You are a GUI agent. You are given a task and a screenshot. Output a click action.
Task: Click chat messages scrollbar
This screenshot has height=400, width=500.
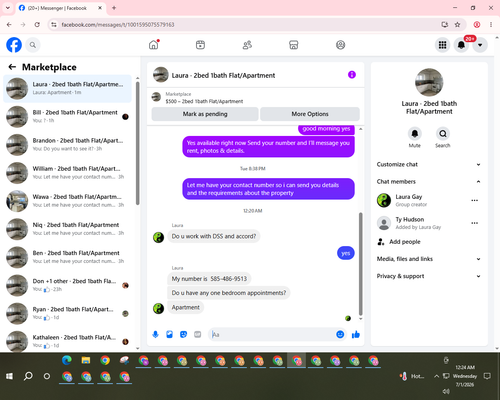point(360,264)
